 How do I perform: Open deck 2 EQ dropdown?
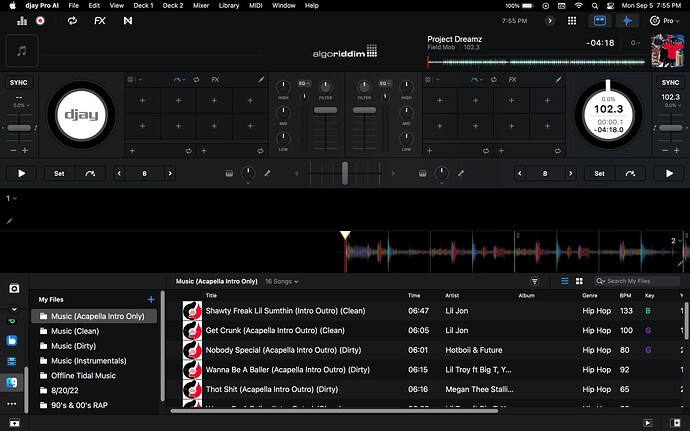(x=385, y=83)
